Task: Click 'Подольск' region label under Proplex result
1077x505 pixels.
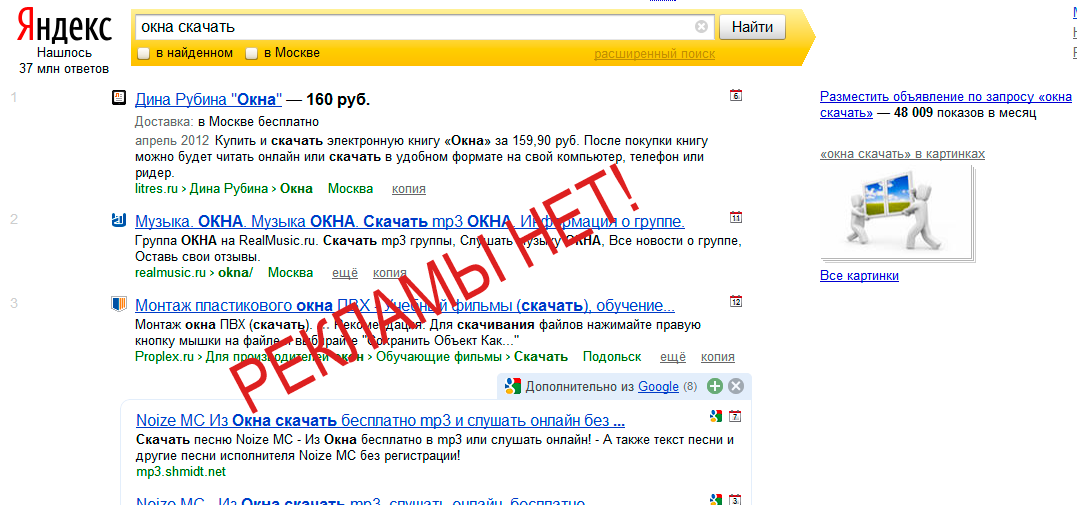Action: (x=612, y=357)
